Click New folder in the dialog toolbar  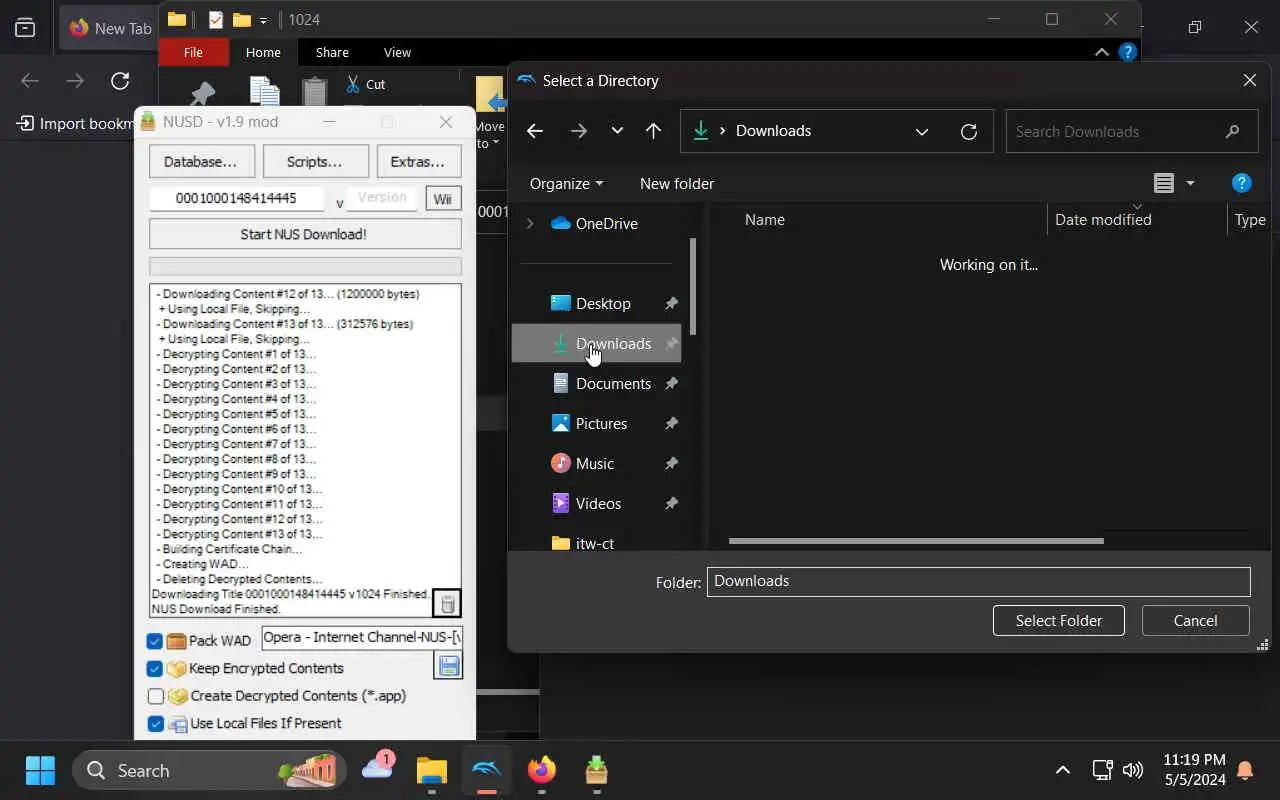(x=677, y=183)
